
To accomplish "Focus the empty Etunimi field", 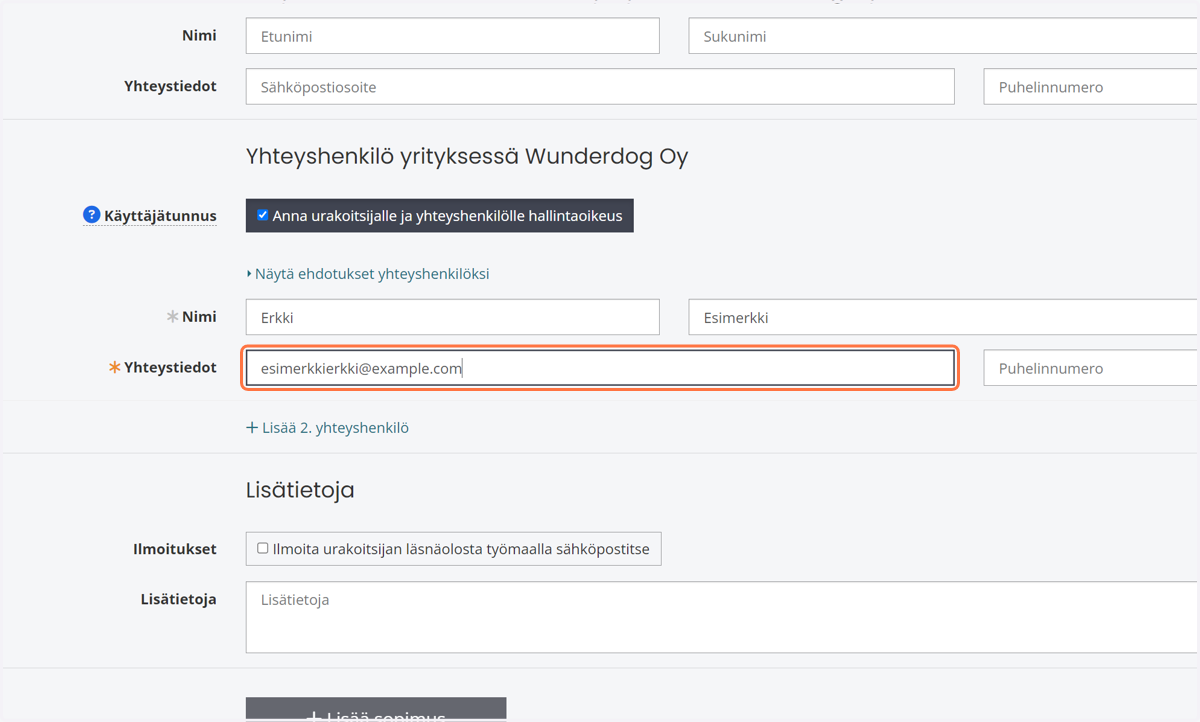I will (453, 36).
